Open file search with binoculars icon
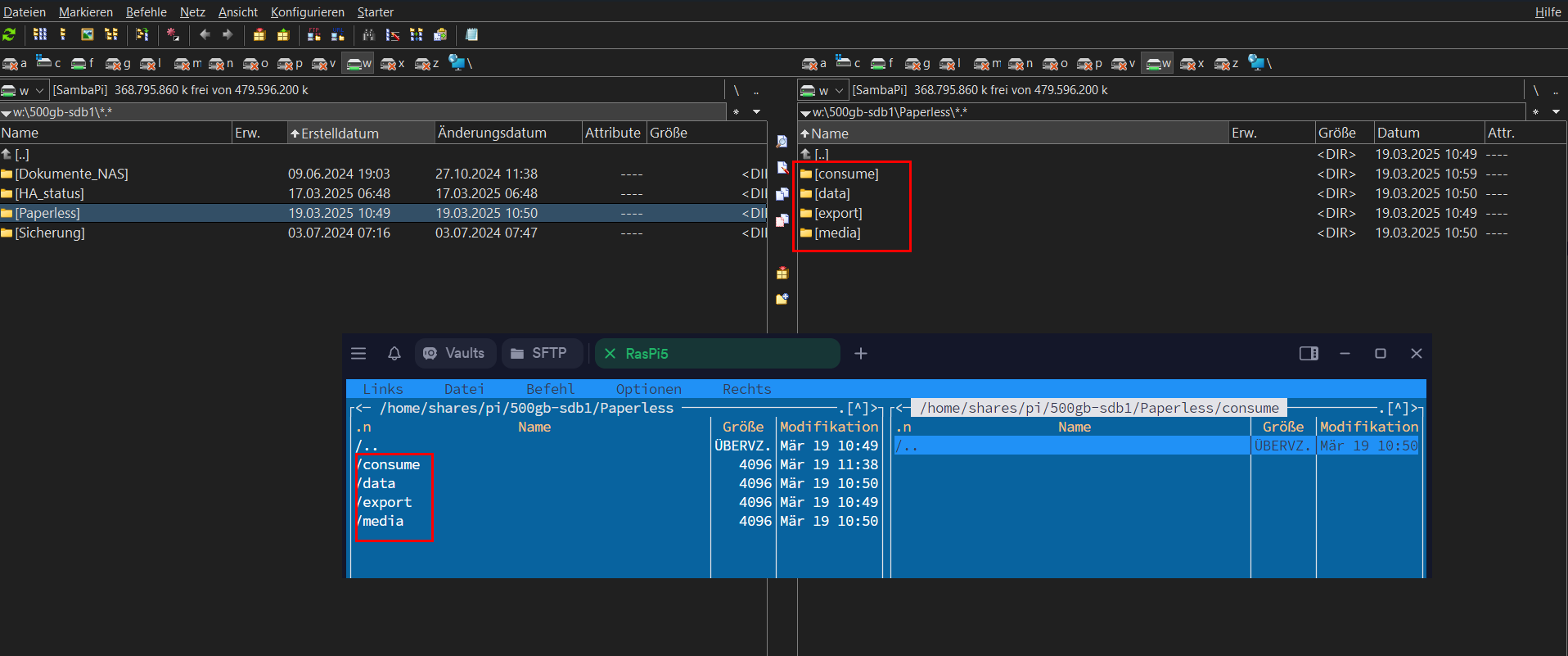 369,34
